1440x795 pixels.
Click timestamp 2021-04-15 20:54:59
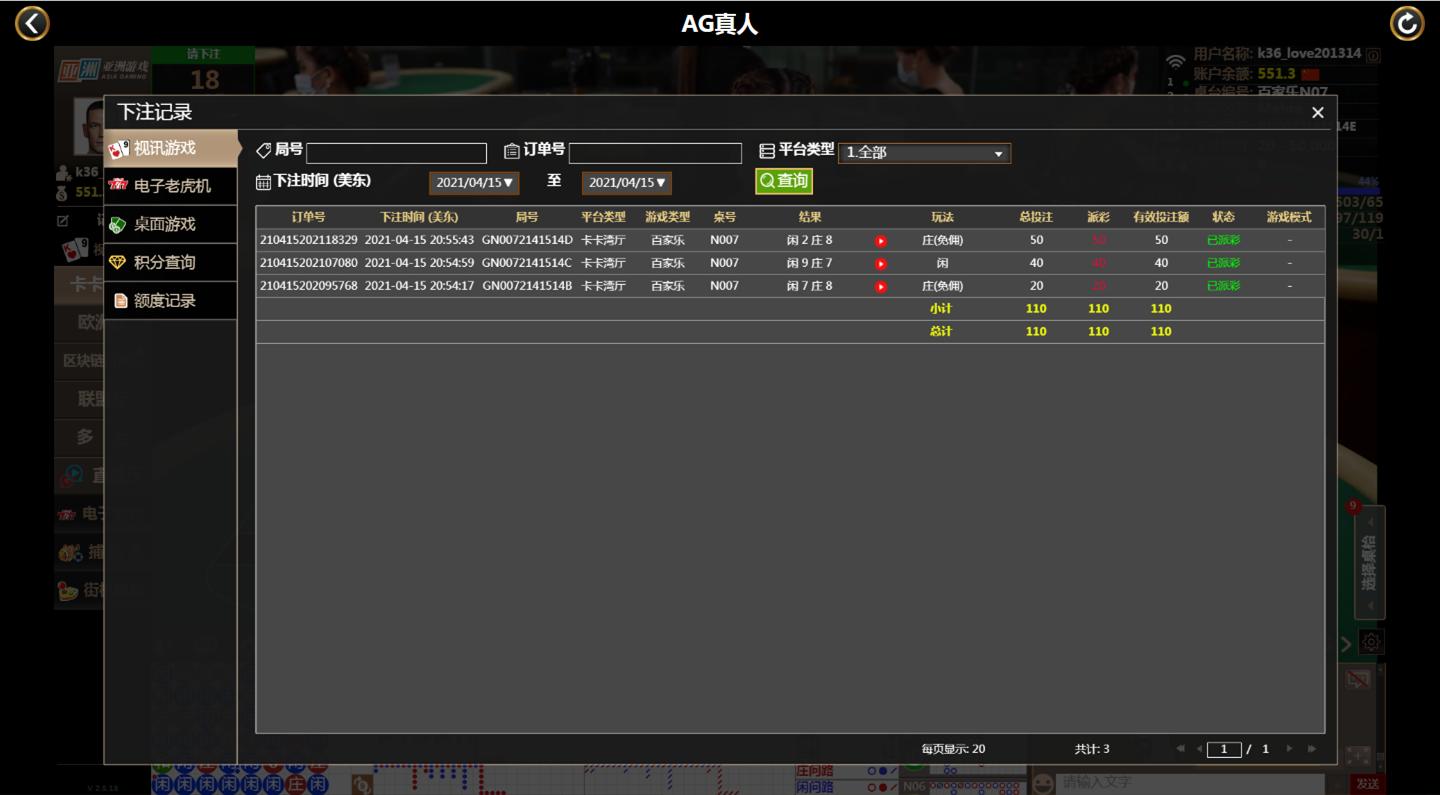click(419, 263)
